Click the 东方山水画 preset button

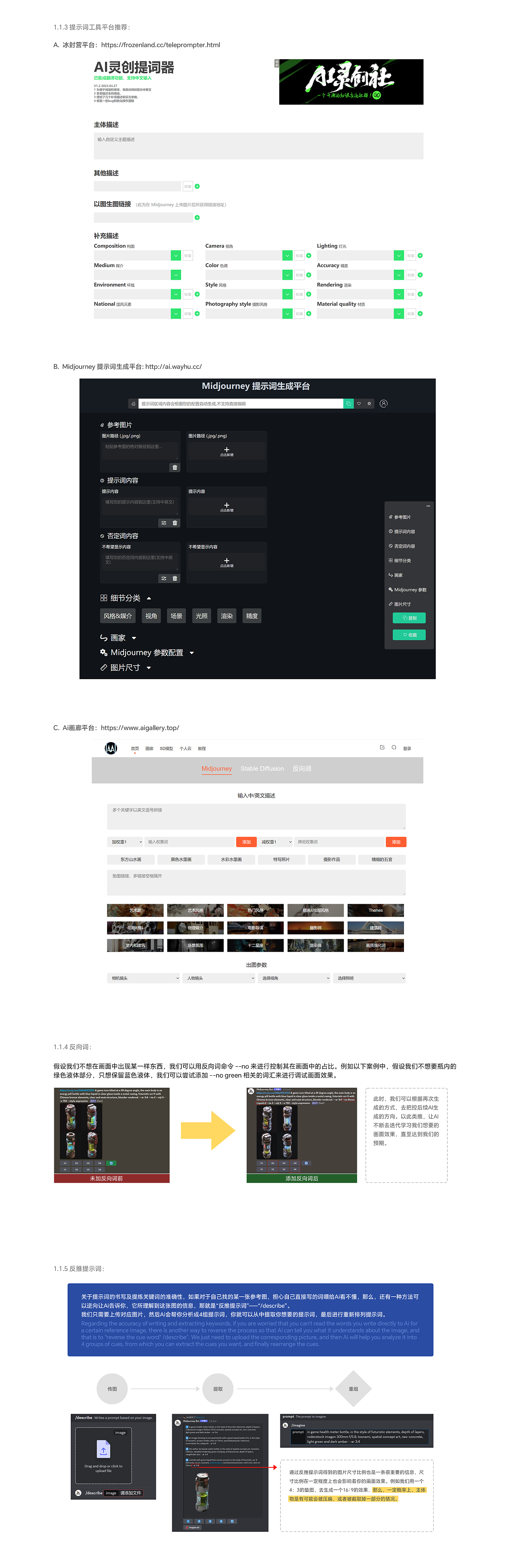click(x=131, y=859)
